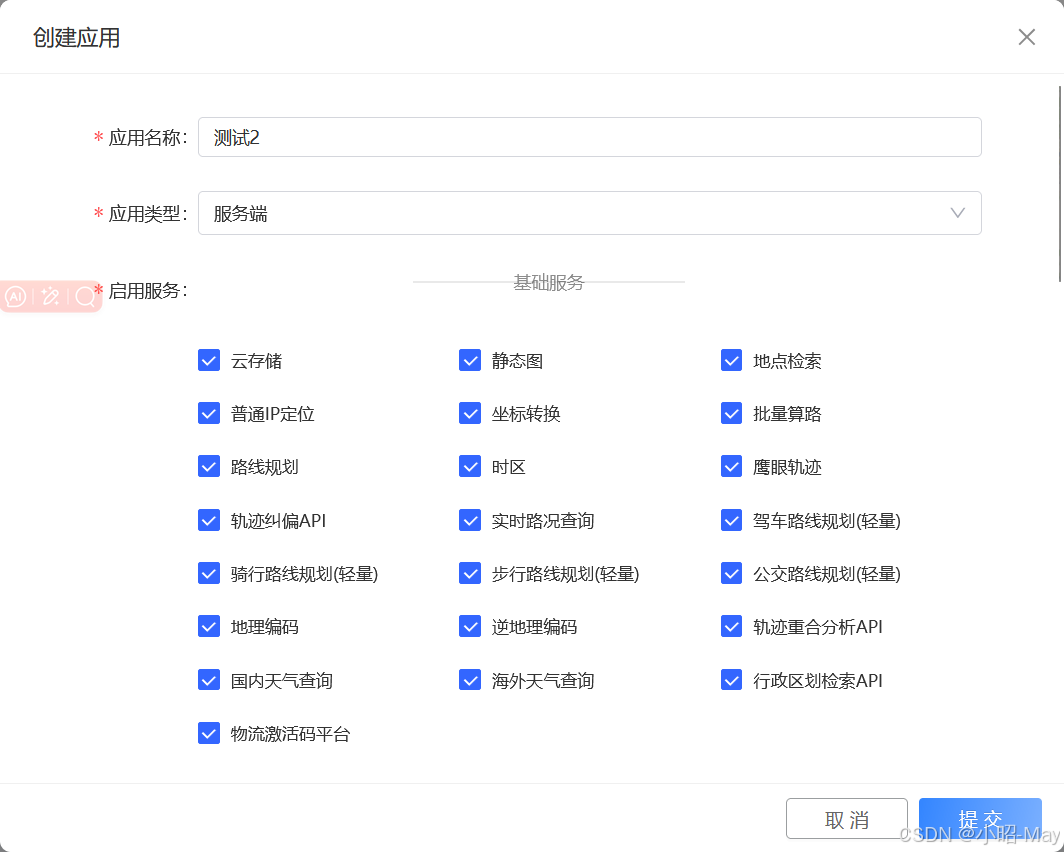Image resolution: width=1064 pixels, height=852 pixels.
Task: Disable 步行路线规划(轻量) checkbox
Action: pyautogui.click(x=470, y=573)
